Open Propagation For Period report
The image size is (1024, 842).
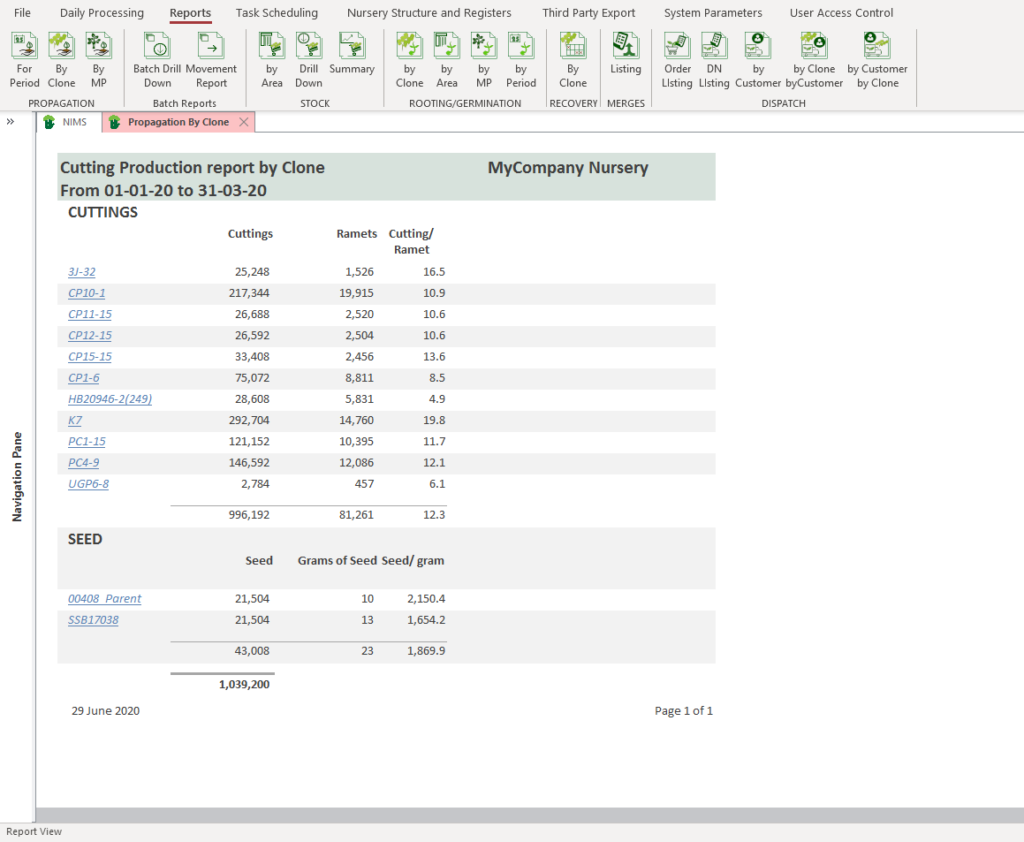coord(25,59)
